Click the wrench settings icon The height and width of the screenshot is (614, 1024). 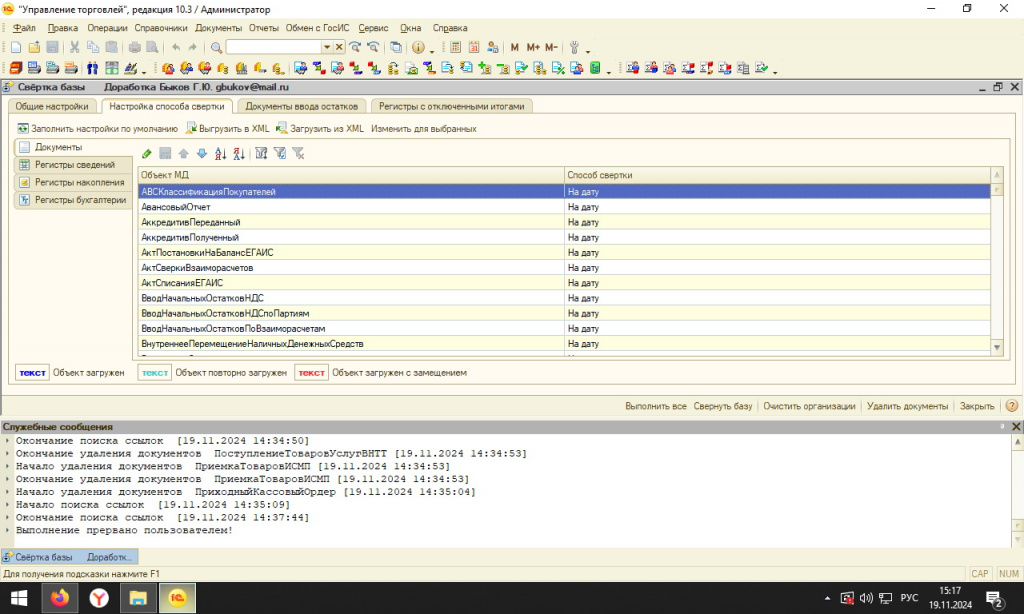coord(575,47)
